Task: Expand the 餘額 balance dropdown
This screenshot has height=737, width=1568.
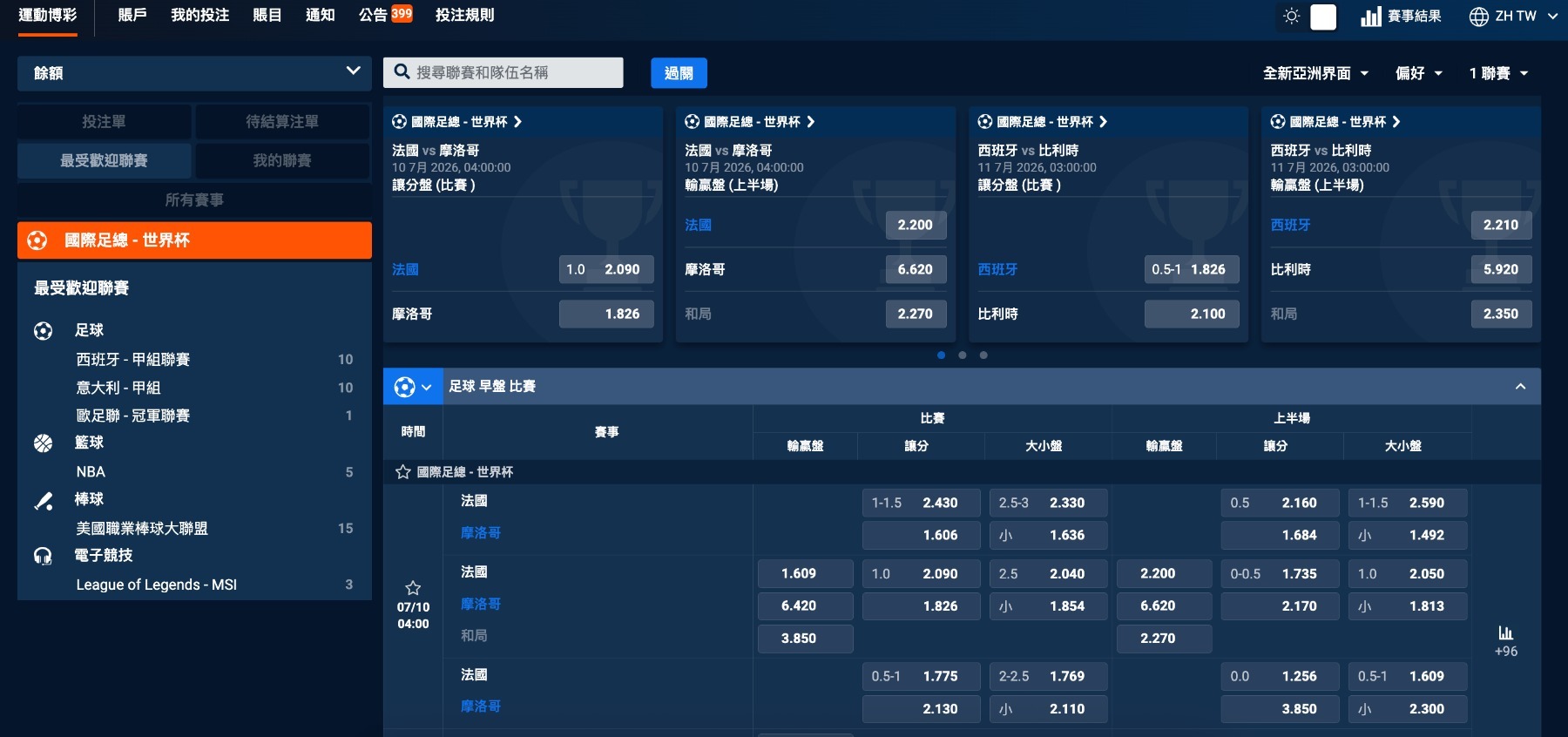Action: 194,73
